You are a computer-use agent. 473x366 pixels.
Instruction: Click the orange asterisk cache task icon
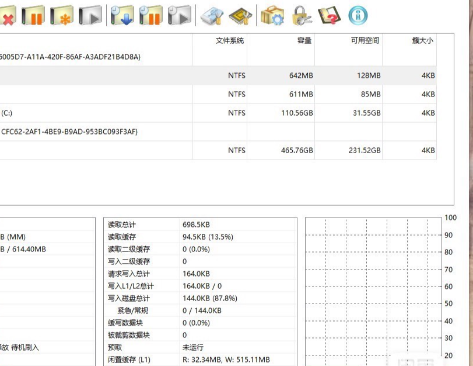pos(62,16)
